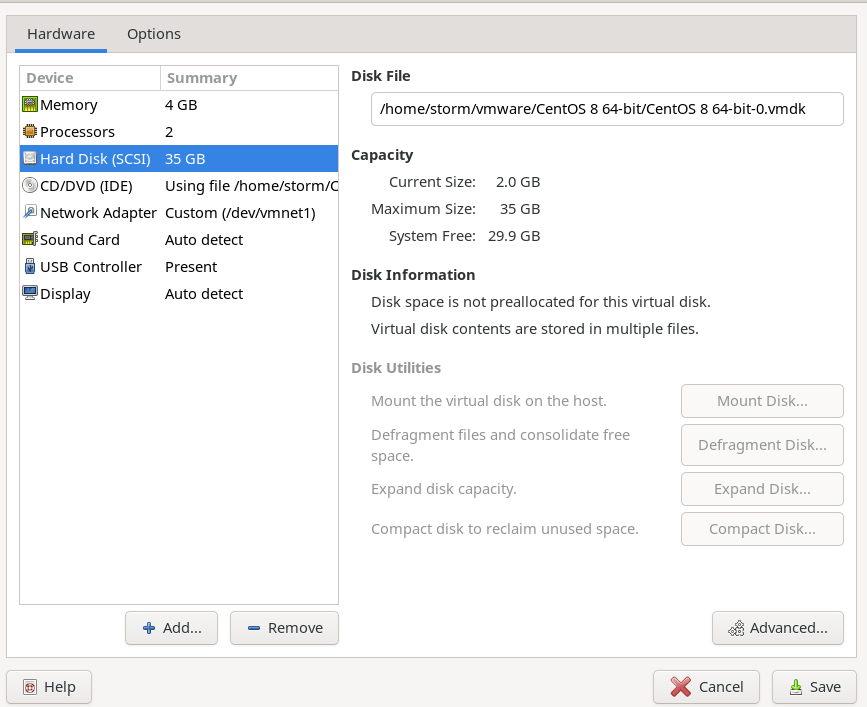Image resolution: width=867 pixels, height=707 pixels.
Task: Click the Processors CPU icon
Action: (x=30, y=132)
